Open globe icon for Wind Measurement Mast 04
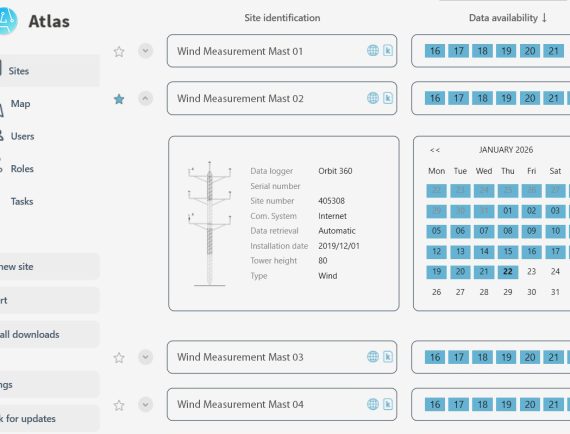Screen dimensions: 570x434 373,404
